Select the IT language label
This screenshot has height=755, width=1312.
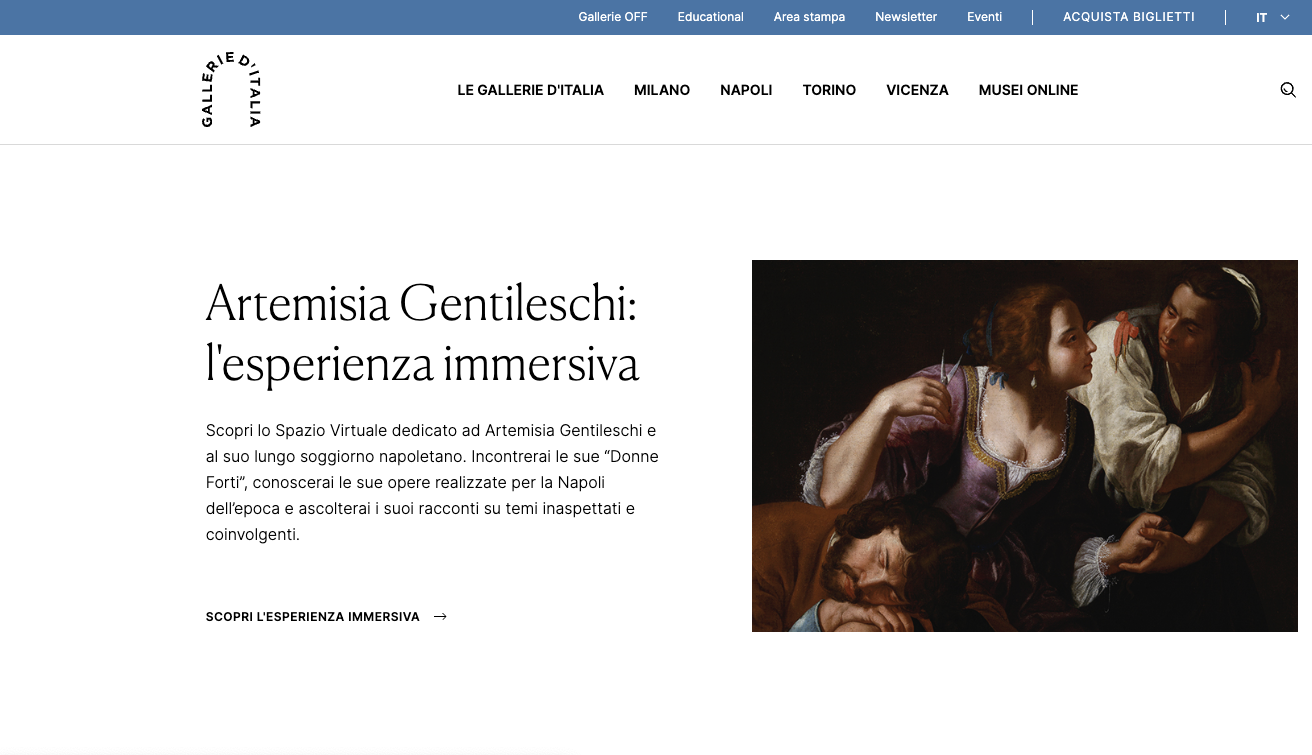pos(1262,17)
